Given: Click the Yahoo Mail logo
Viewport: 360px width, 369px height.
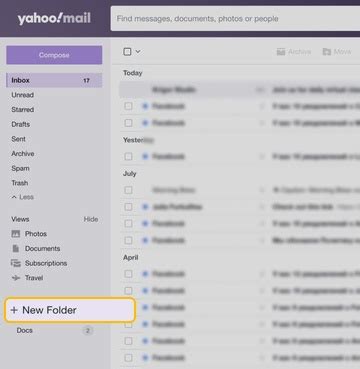Looking at the screenshot, I should click(54, 19).
